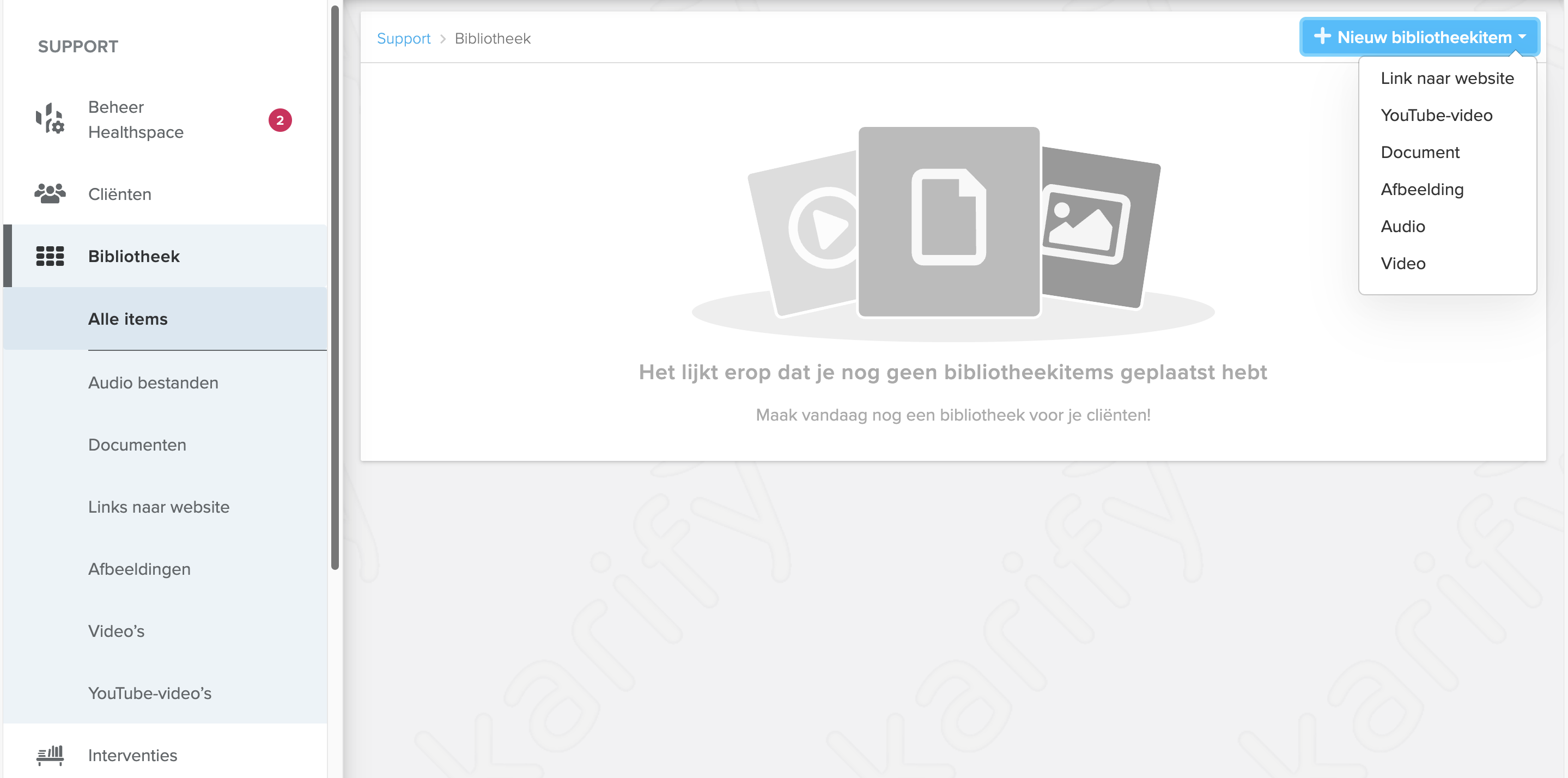Open Bibliotheek section in the sidebar
Image resolution: width=1568 pixels, height=778 pixels.
pyautogui.click(x=165, y=256)
